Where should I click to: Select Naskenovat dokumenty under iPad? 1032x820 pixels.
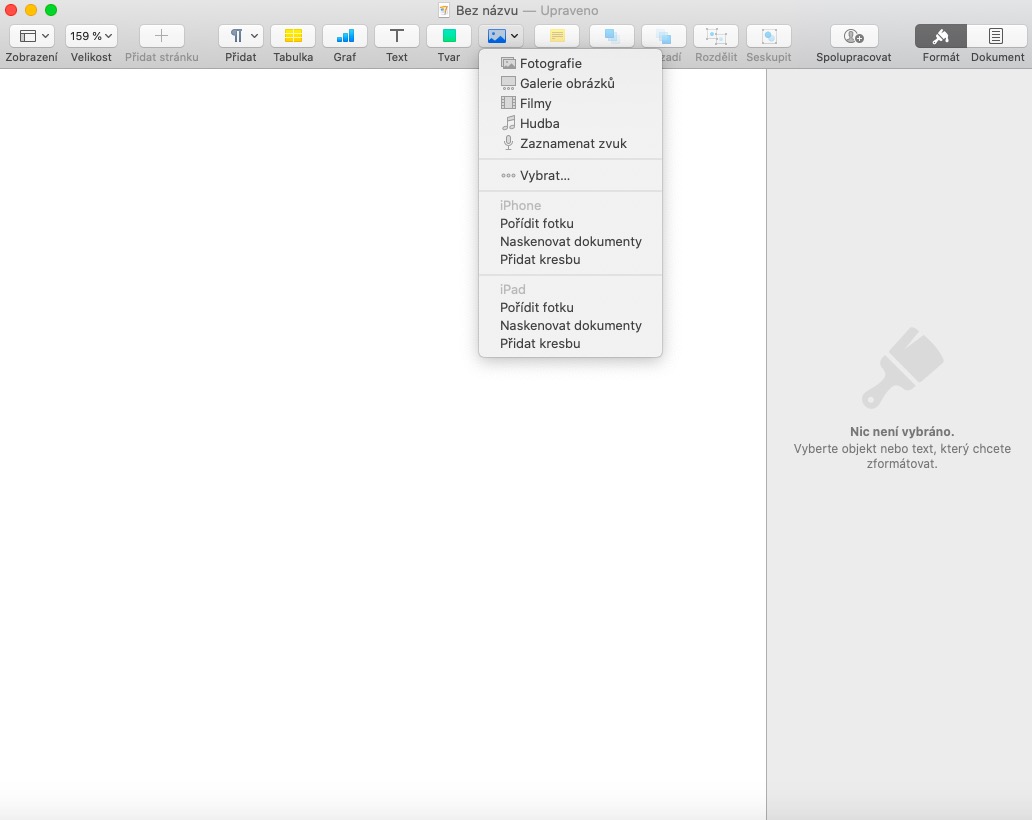point(570,325)
